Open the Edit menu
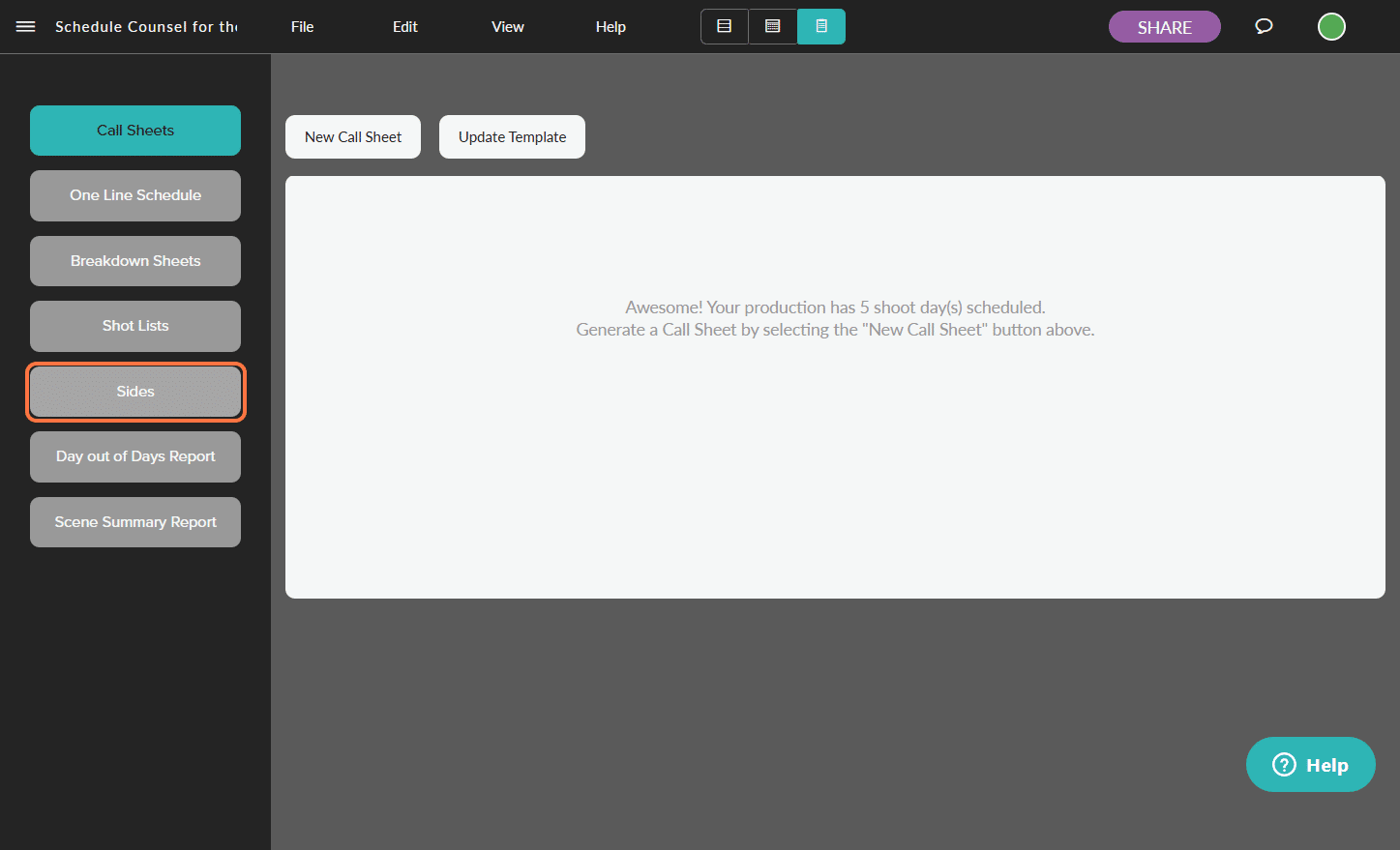1400x850 pixels. (x=404, y=26)
